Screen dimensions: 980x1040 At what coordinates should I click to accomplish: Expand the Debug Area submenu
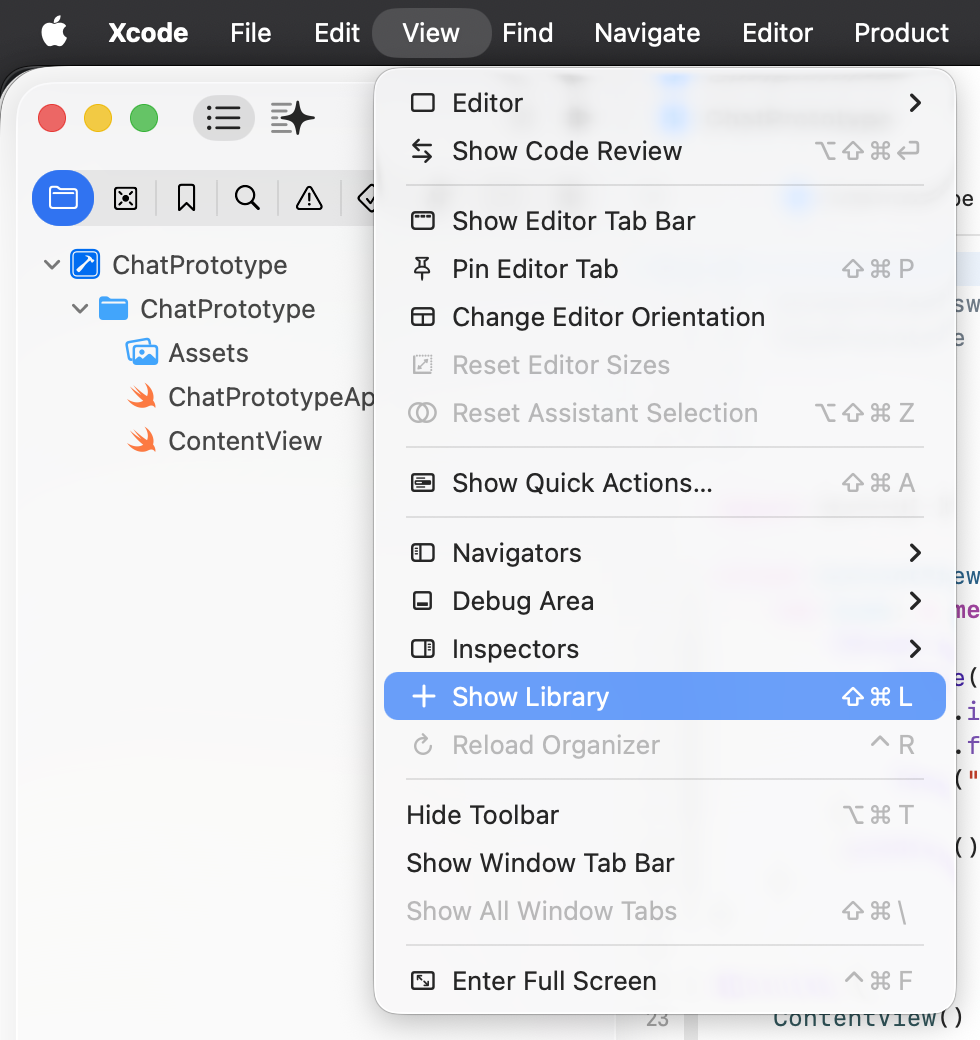(665, 600)
